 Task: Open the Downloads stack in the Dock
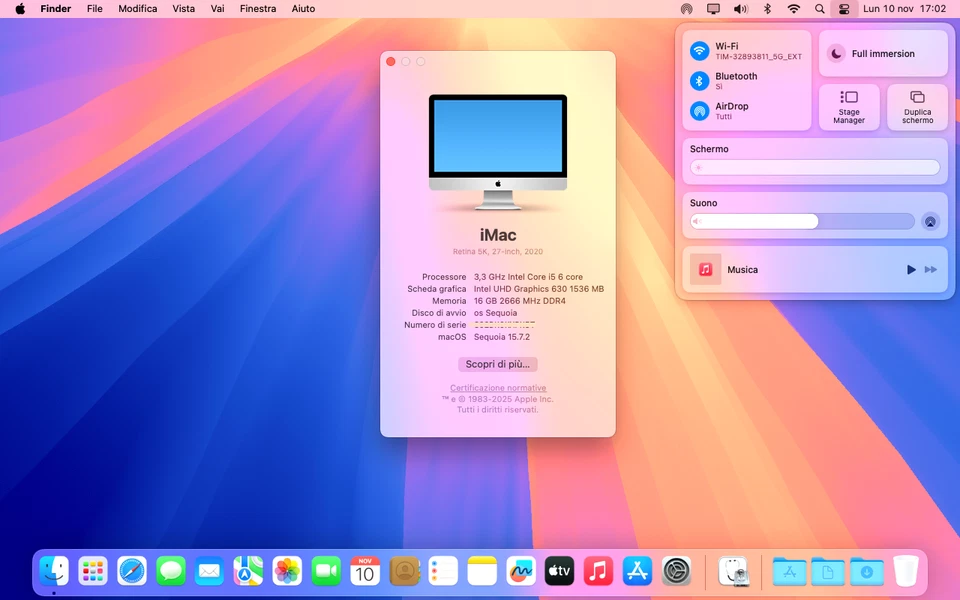click(866, 571)
